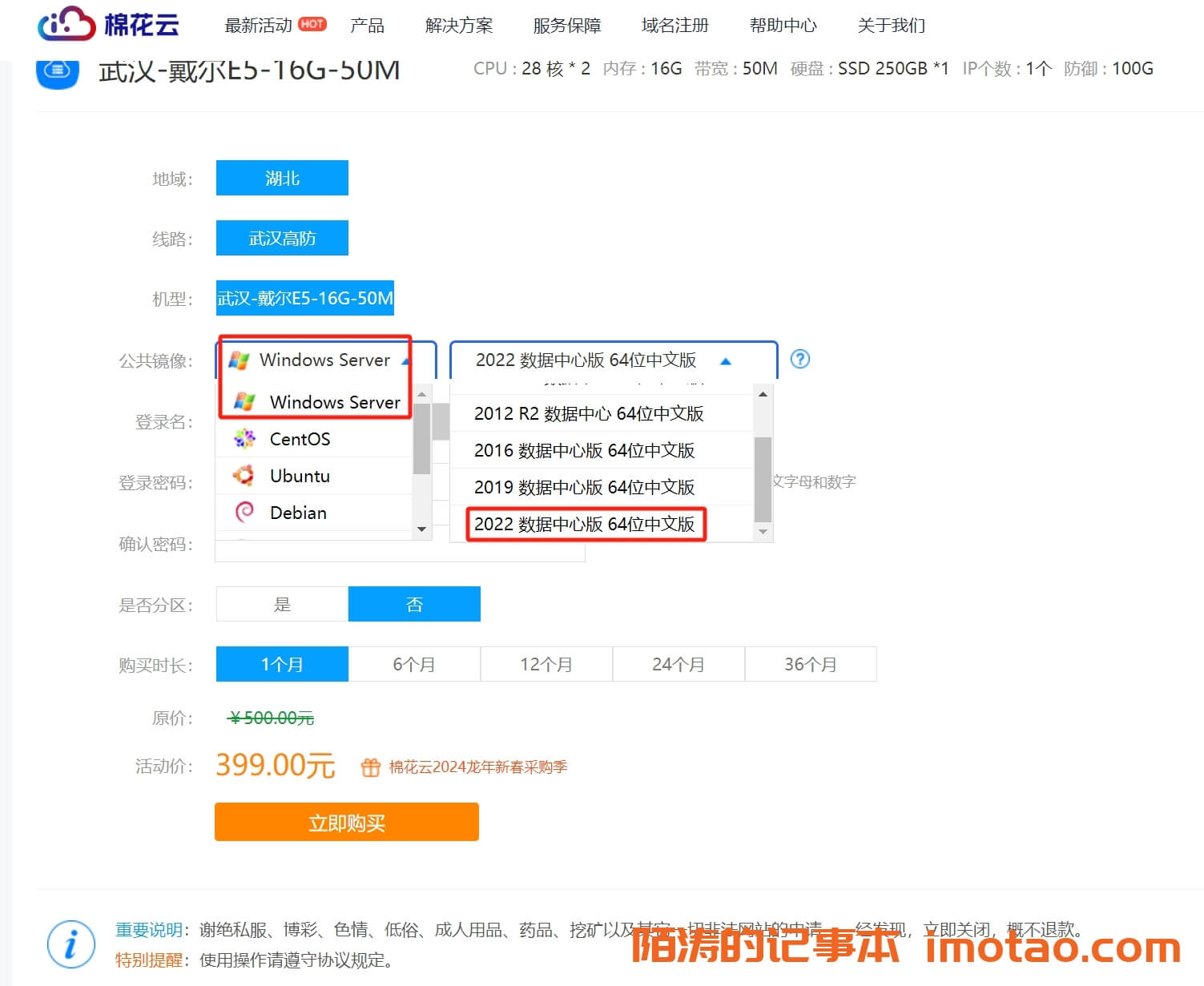Click the Debian swirl icon
This screenshot has width=1204, height=986.
(244, 512)
